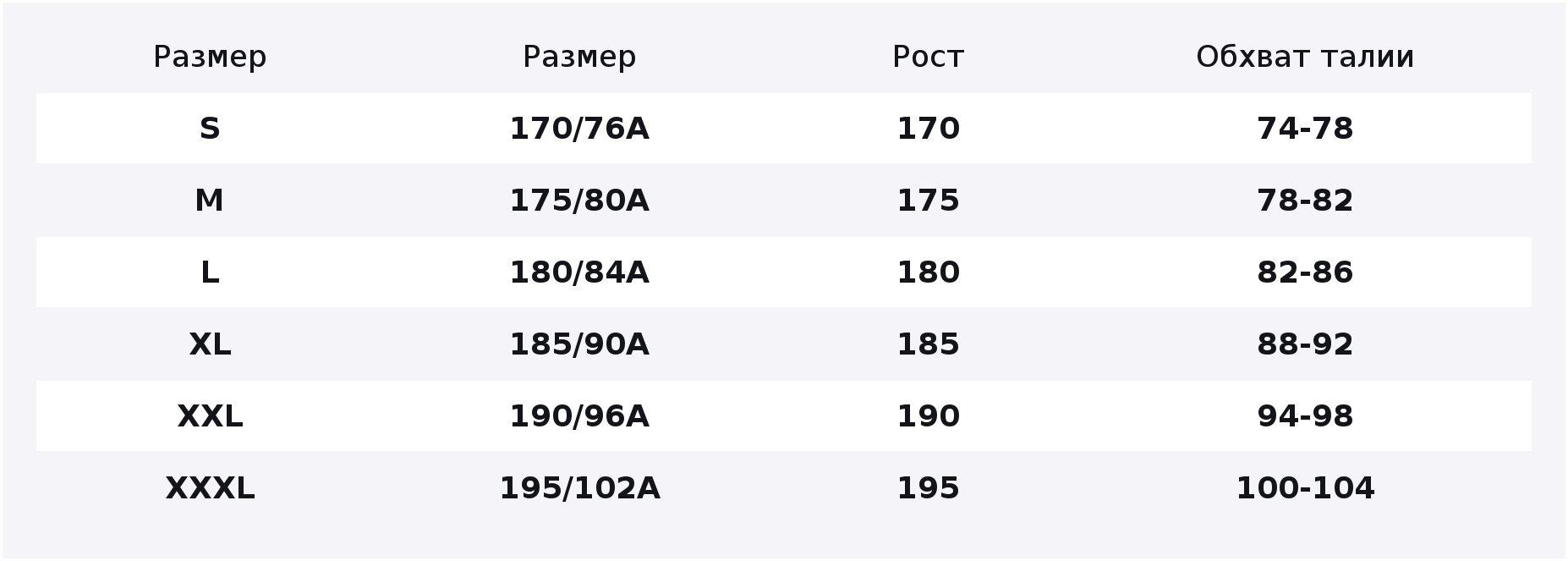This screenshot has width=1568, height=561.
Task: Click the 180/84A cell
Action: (x=579, y=272)
